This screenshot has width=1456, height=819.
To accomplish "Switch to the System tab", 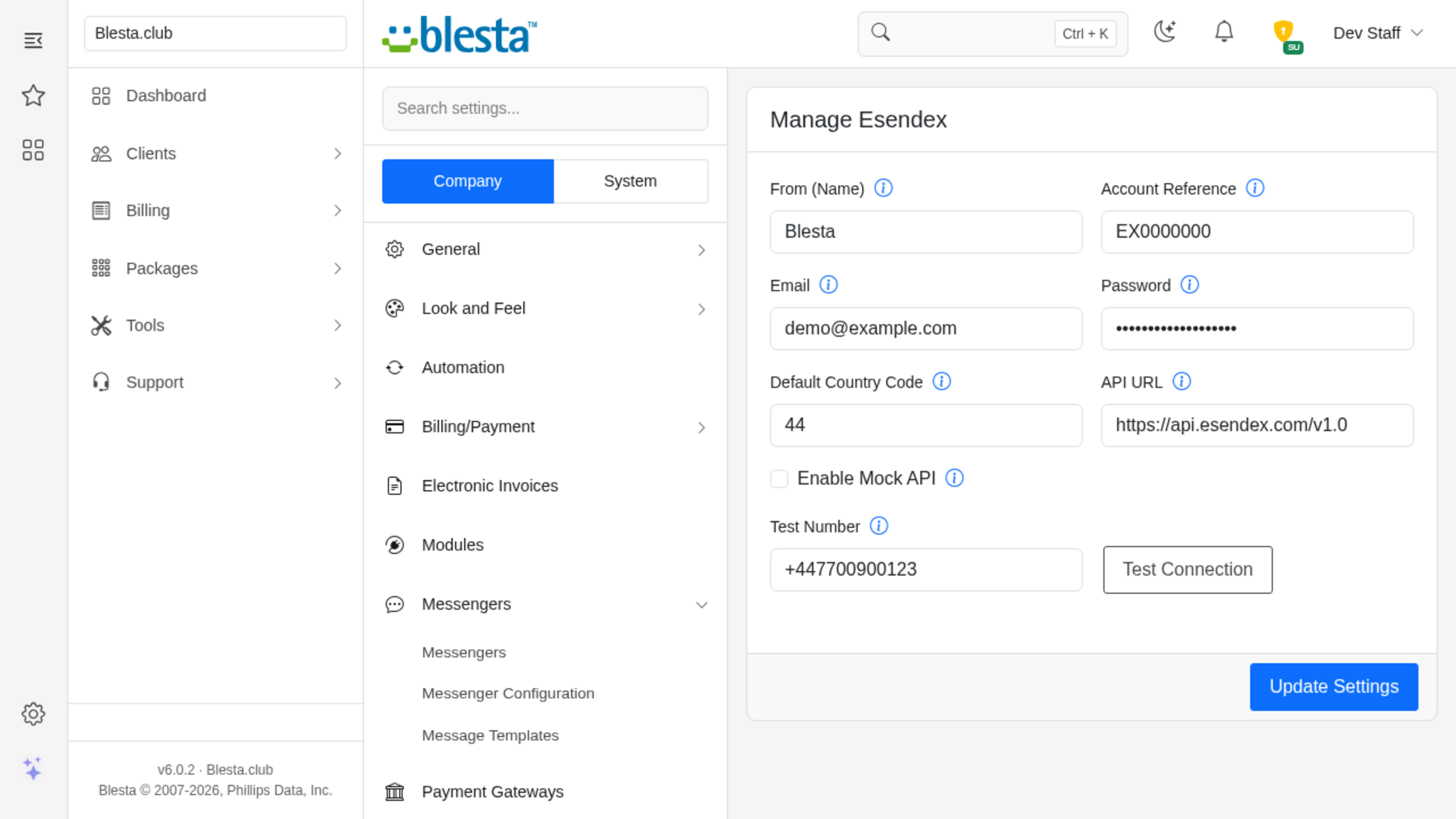I will [x=630, y=181].
